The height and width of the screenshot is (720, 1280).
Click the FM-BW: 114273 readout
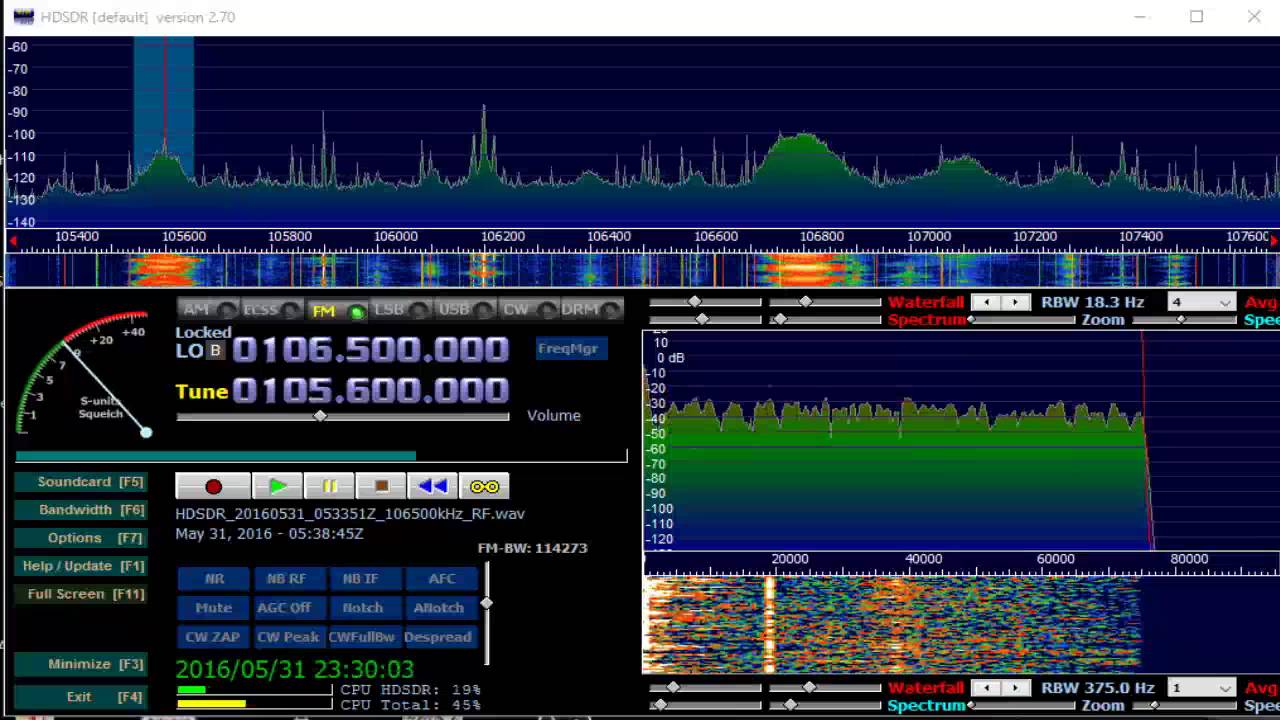tap(533, 548)
